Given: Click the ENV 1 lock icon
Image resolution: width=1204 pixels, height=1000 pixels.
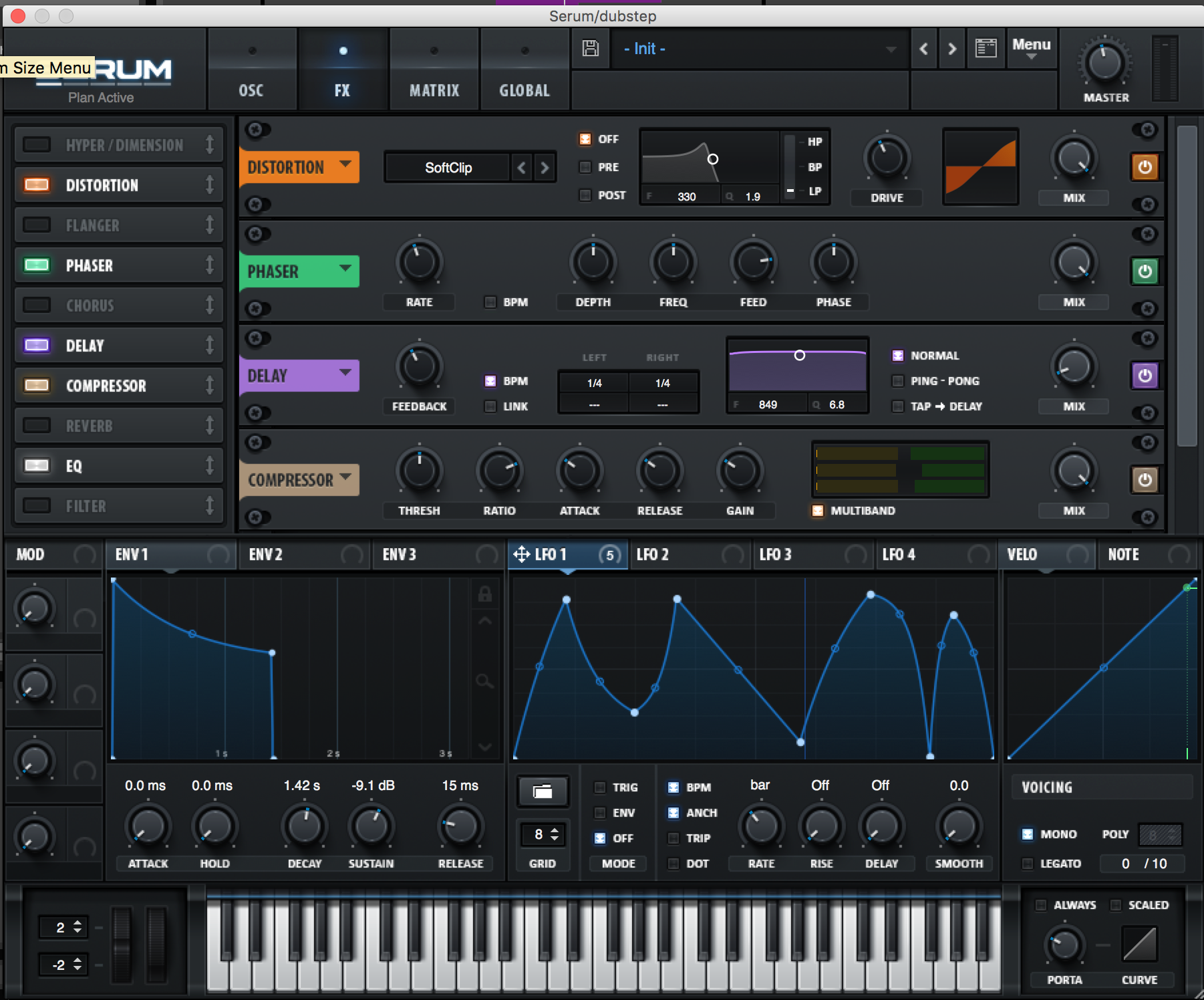Looking at the screenshot, I should point(485,594).
